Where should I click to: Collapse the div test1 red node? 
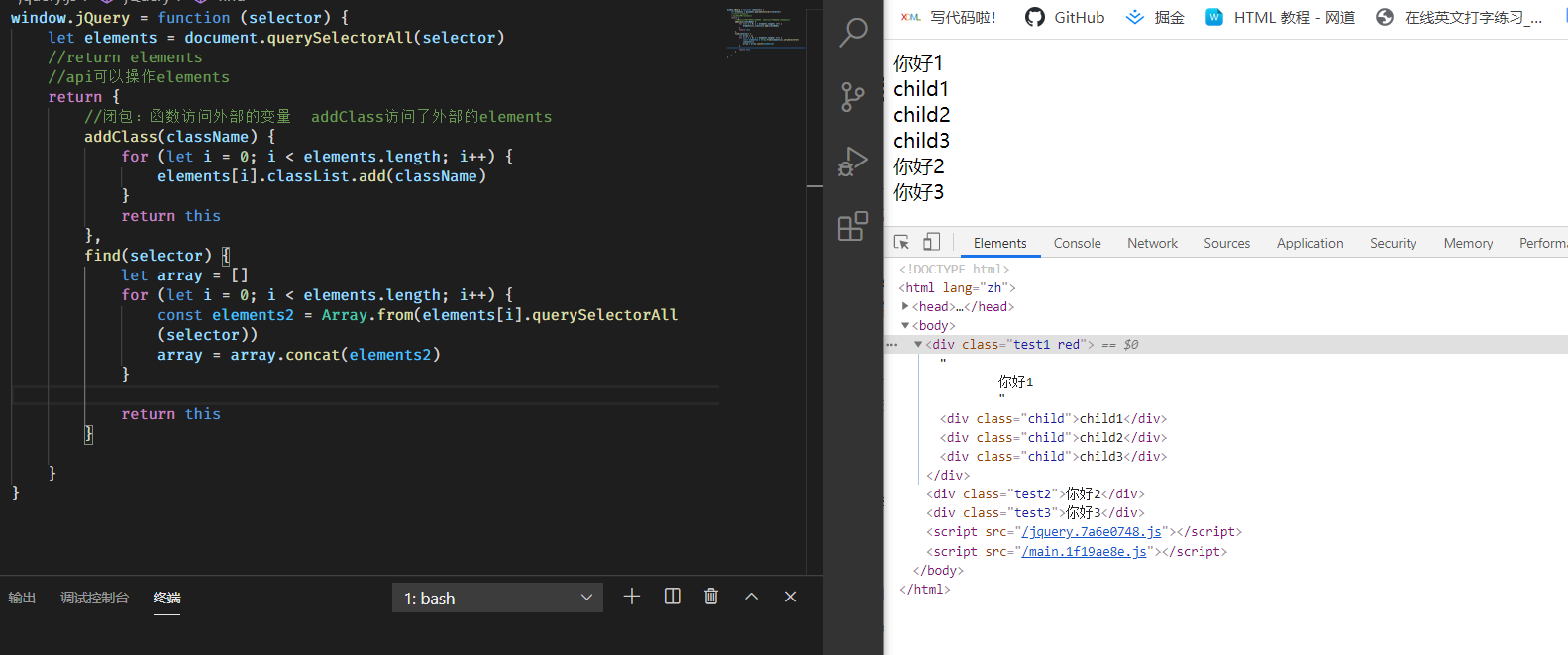(x=918, y=345)
